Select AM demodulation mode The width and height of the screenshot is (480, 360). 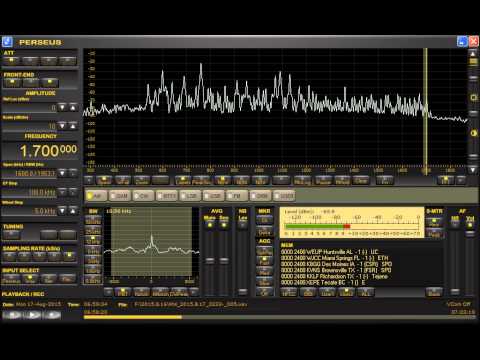(x=96, y=196)
